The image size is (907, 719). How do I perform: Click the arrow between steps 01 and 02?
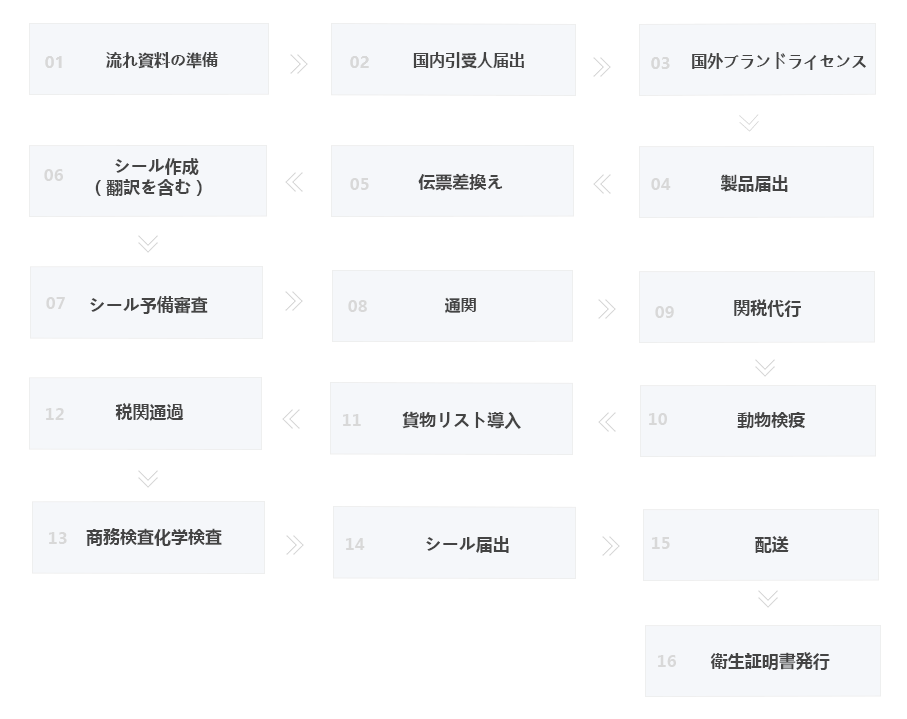click(x=298, y=65)
